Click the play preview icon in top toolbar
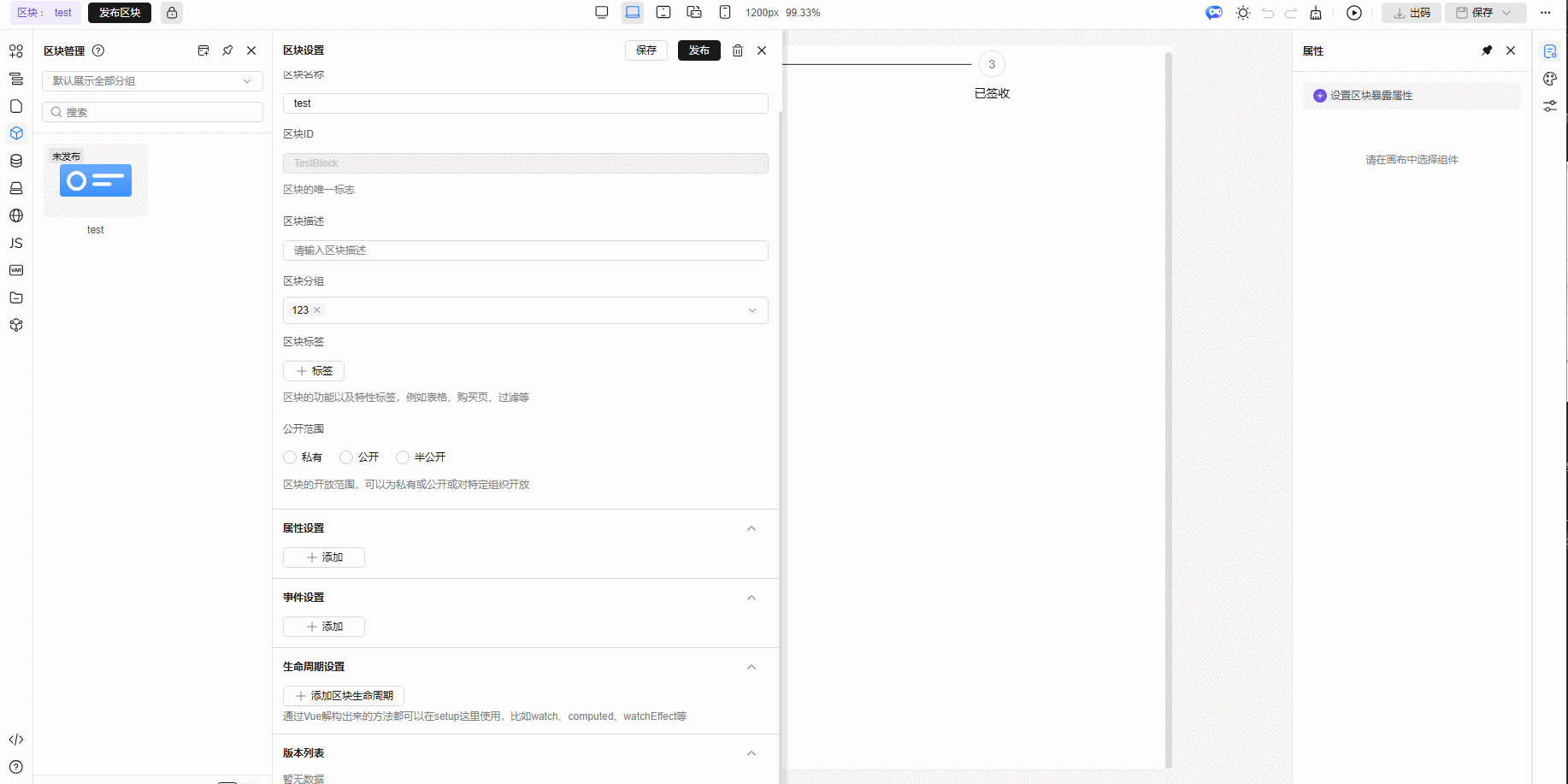 tap(1354, 13)
